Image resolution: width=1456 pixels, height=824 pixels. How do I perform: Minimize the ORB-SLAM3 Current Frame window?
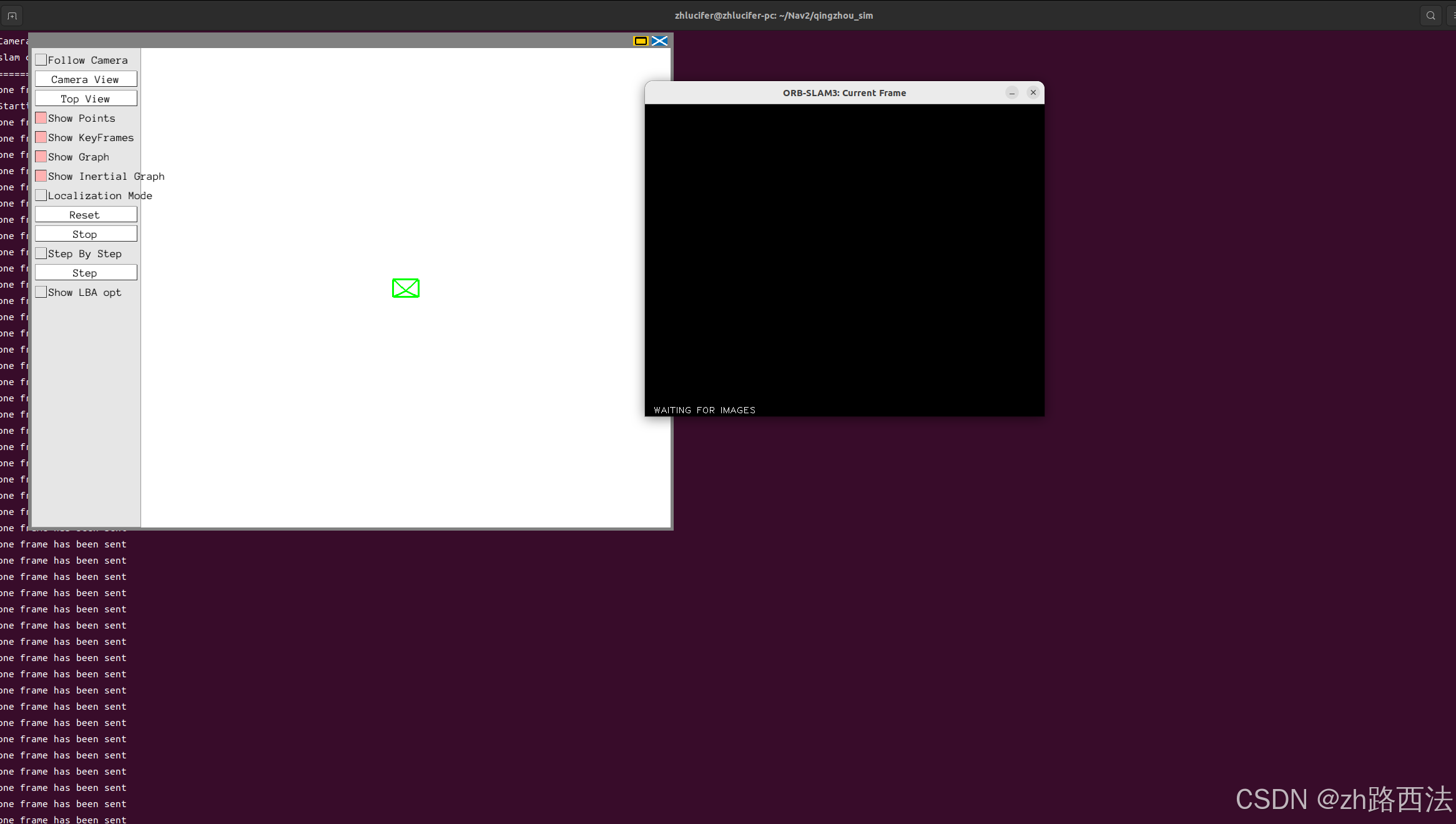point(1012,92)
